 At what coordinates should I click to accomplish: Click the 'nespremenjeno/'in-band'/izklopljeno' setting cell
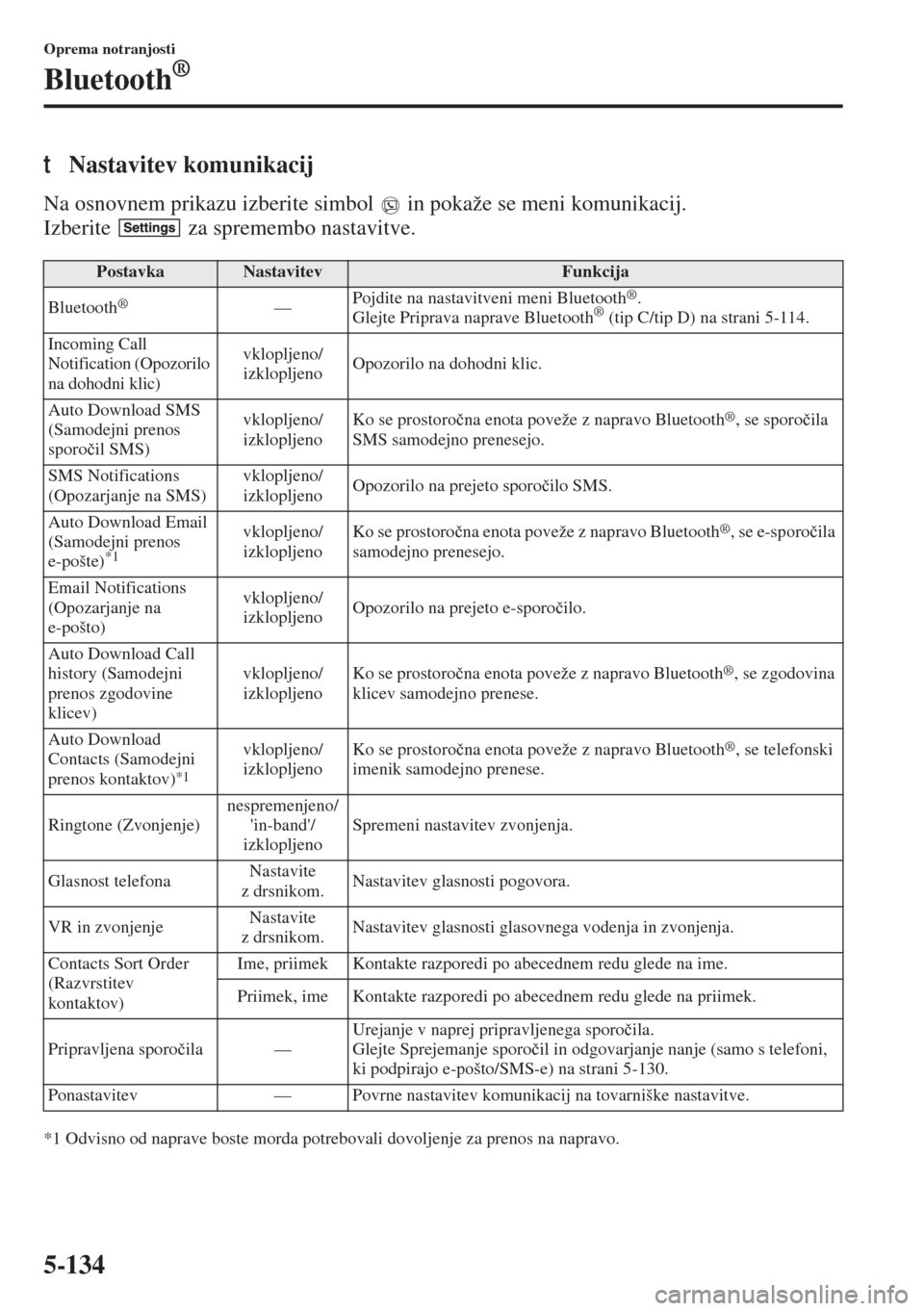click(x=282, y=826)
